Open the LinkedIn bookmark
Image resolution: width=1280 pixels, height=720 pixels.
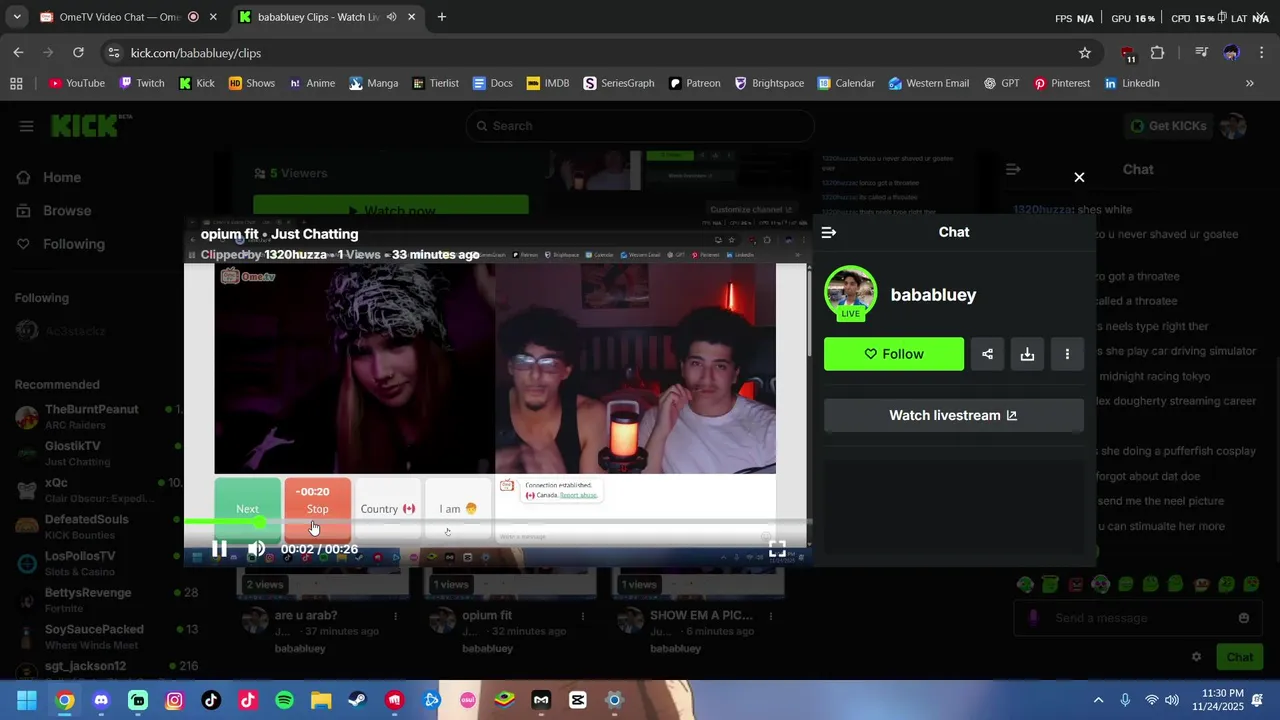(x=1132, y=84)
